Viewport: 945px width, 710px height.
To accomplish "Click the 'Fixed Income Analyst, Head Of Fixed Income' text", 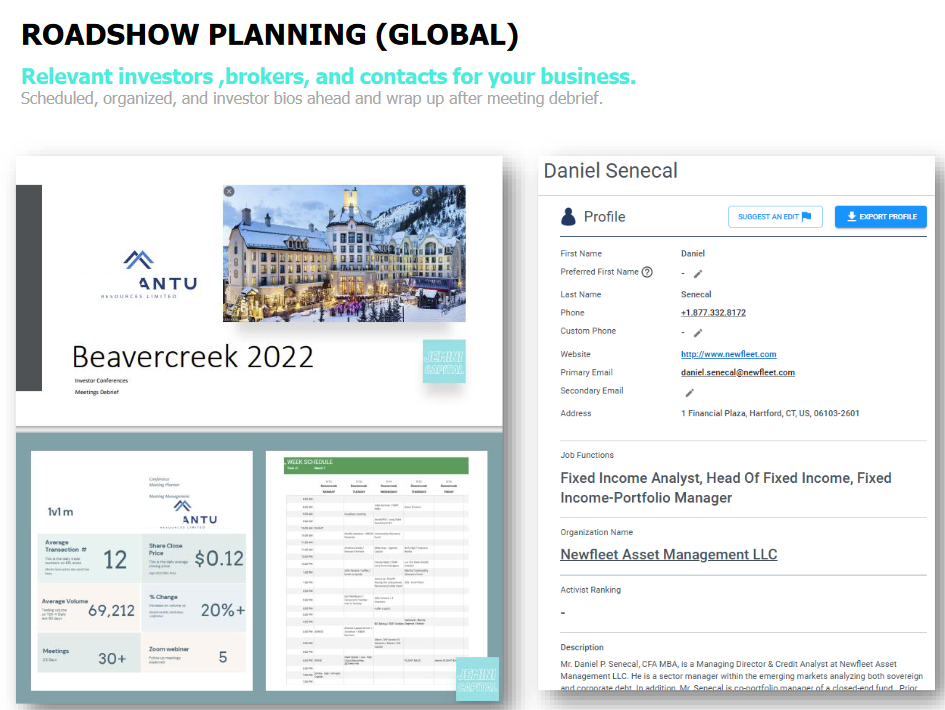I will point(726,488).
